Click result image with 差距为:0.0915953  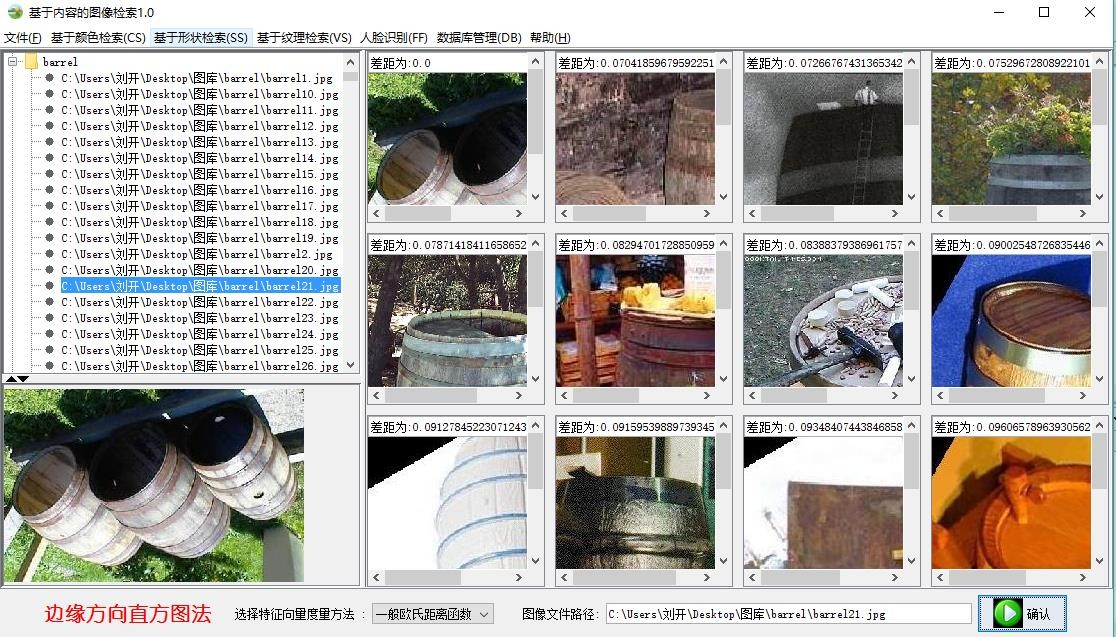(635, 502)
